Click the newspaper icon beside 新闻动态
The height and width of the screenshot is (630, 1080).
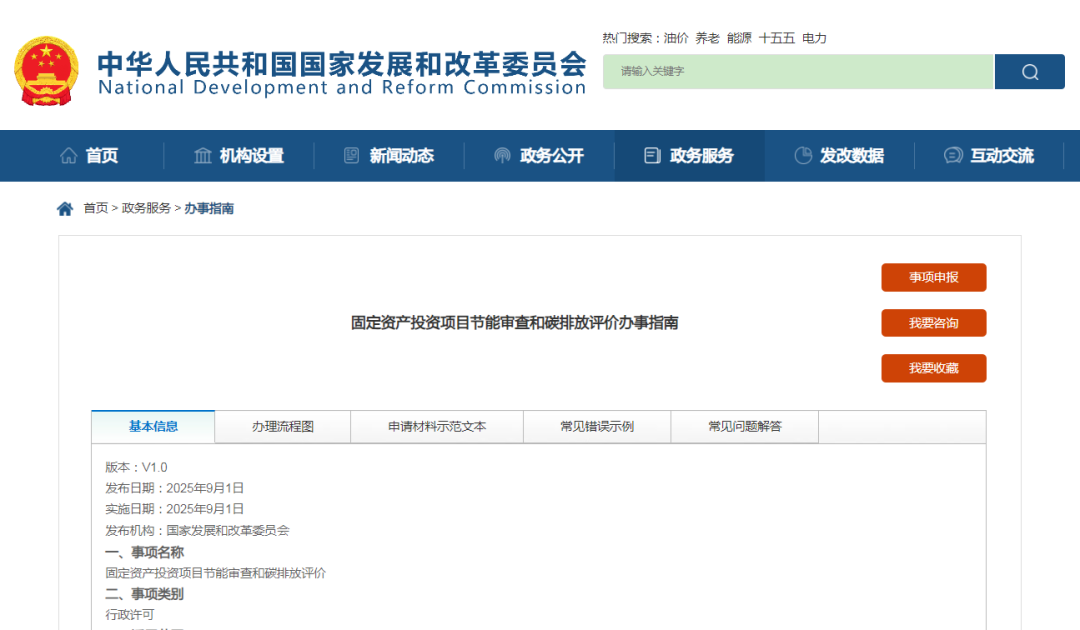[x=351, y=156]
